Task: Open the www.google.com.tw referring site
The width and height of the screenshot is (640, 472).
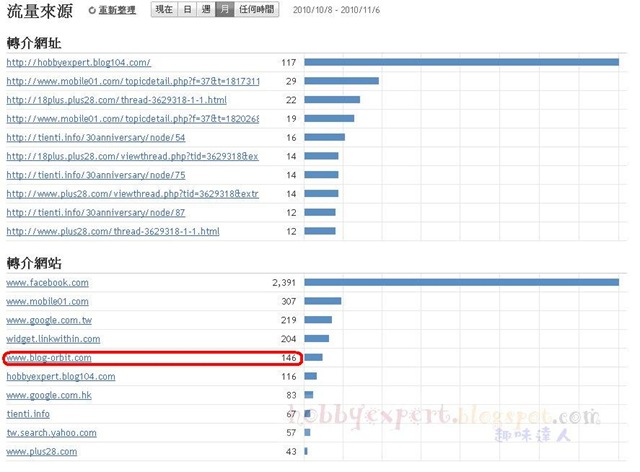Action: click(x=49, y=320)
